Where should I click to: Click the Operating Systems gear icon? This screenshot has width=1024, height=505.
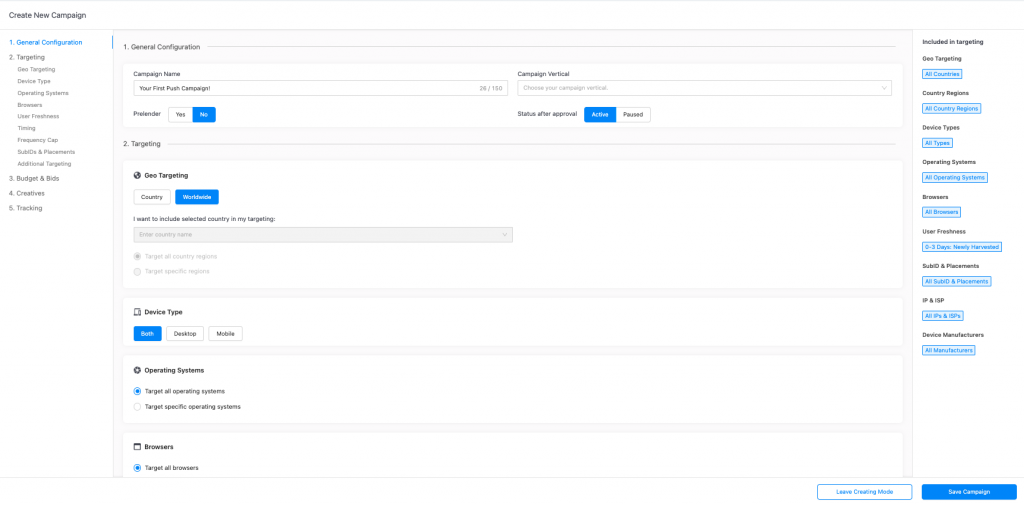coord(137,370)
